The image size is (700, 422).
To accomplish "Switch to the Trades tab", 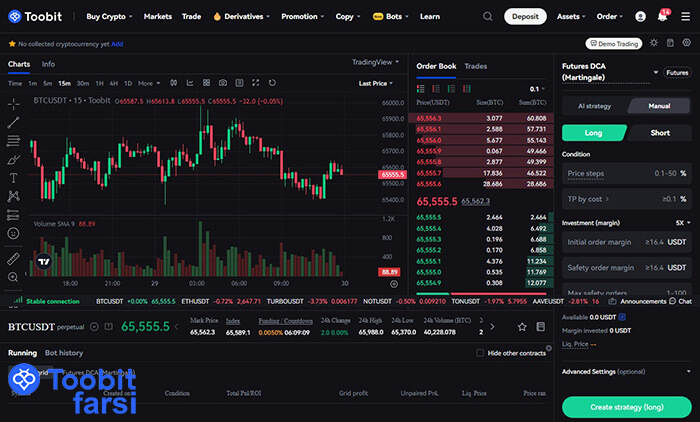I will tap(476, 66).
